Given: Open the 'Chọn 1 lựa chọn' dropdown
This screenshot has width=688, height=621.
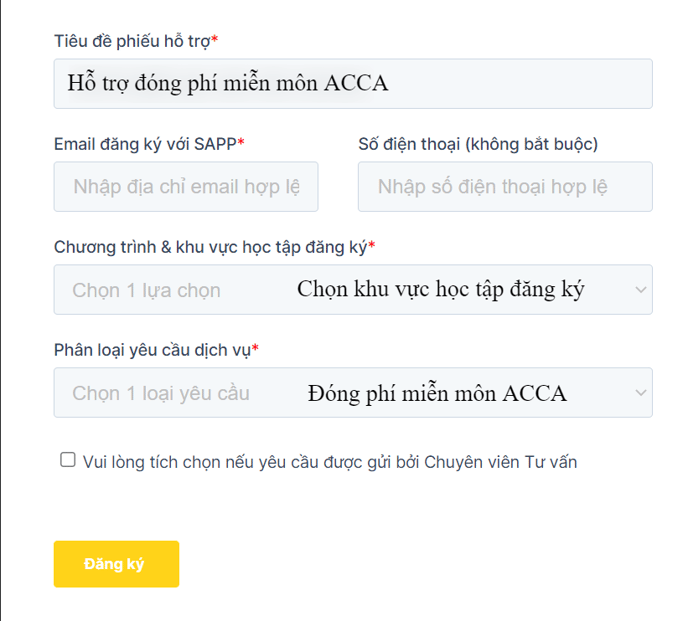Looking at the screenshot, I should pyautogui.click(x=353, y=290).
